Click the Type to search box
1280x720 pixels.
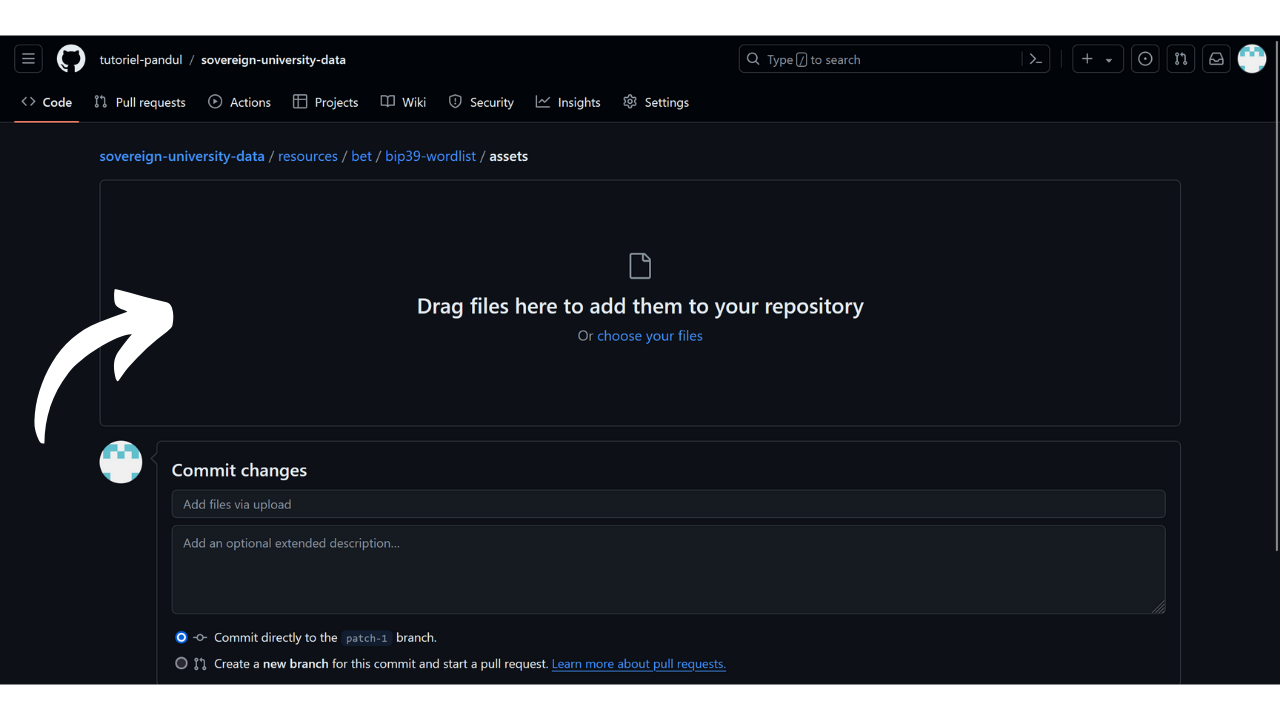pyautogui.click(x=880, y=59)
